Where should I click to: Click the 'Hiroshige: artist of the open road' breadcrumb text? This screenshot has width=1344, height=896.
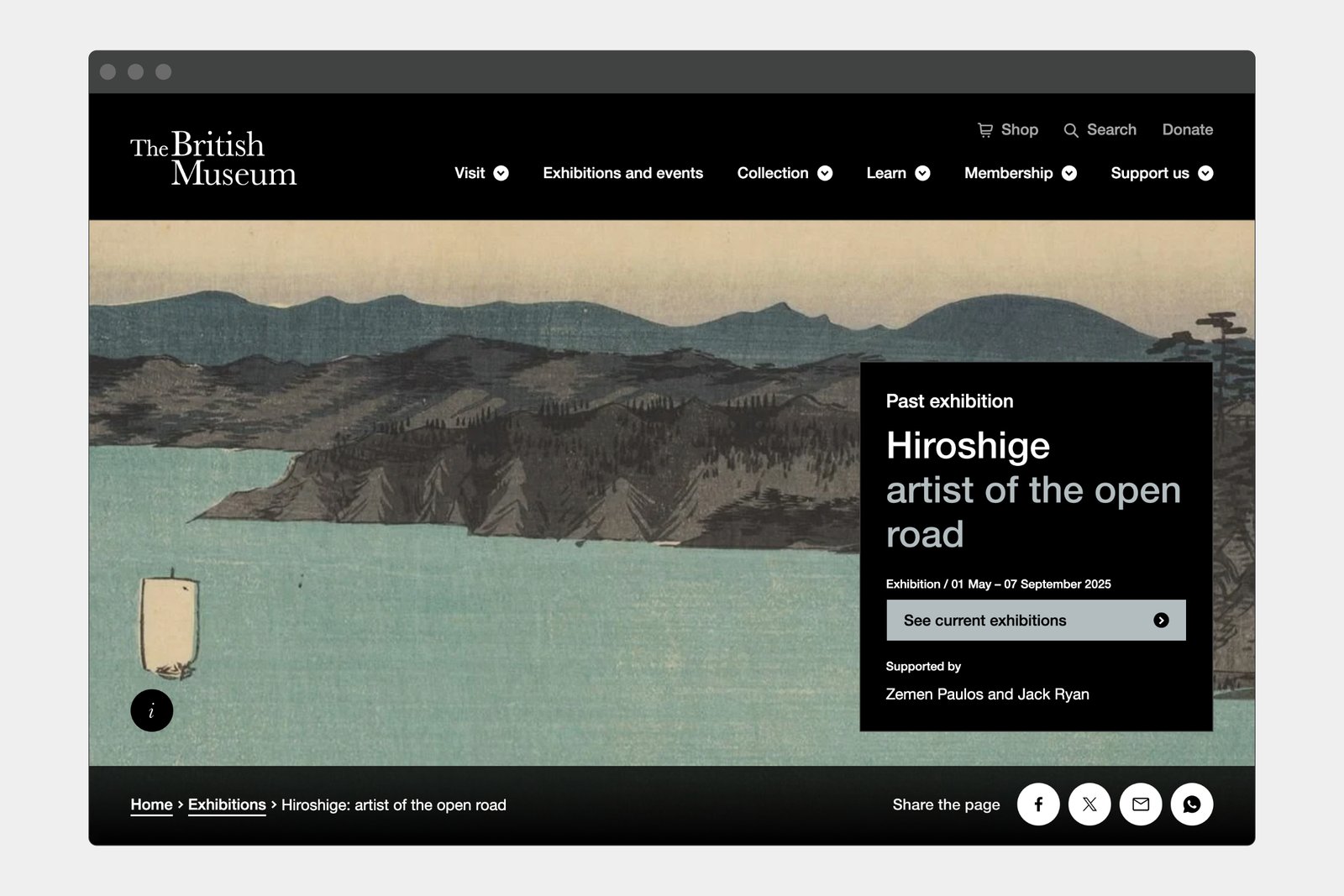click(x=394, y=804)
